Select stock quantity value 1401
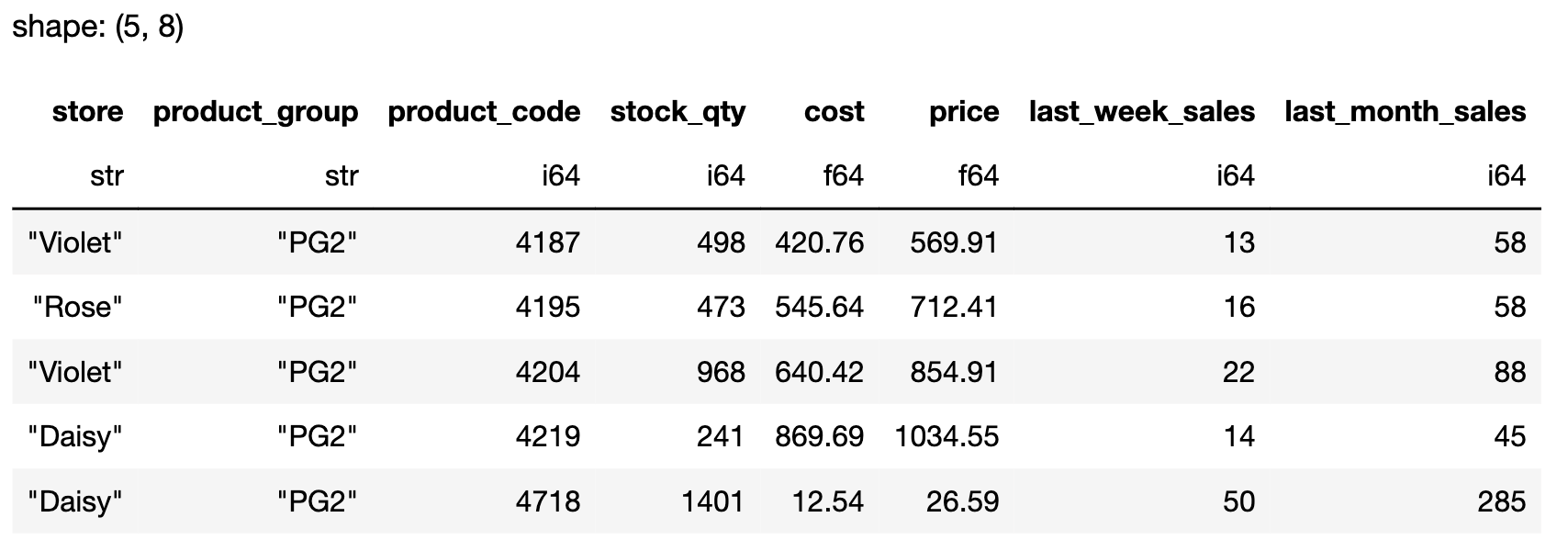 [712, 501]
